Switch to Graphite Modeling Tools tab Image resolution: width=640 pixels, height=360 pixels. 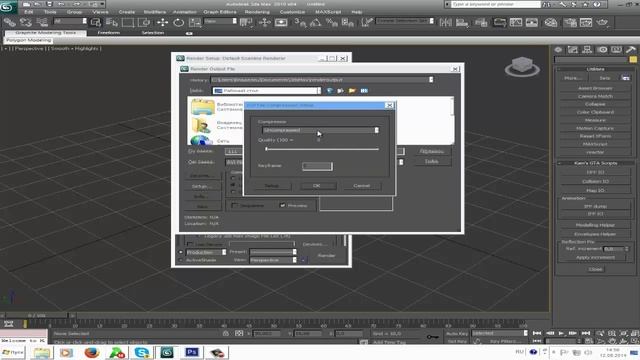(x=46, y=33)
